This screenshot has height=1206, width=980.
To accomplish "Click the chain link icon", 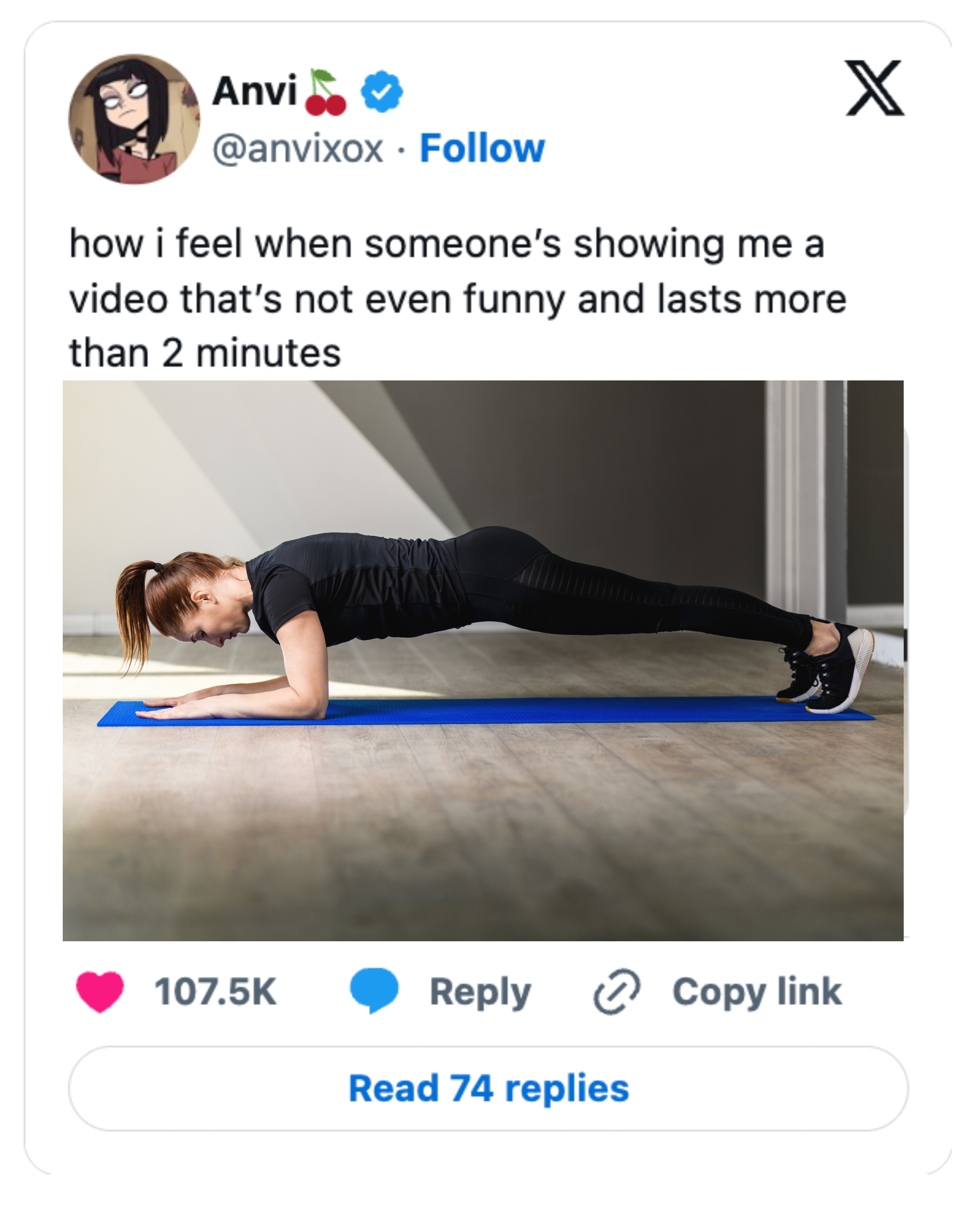I will (x=616, y=991).
